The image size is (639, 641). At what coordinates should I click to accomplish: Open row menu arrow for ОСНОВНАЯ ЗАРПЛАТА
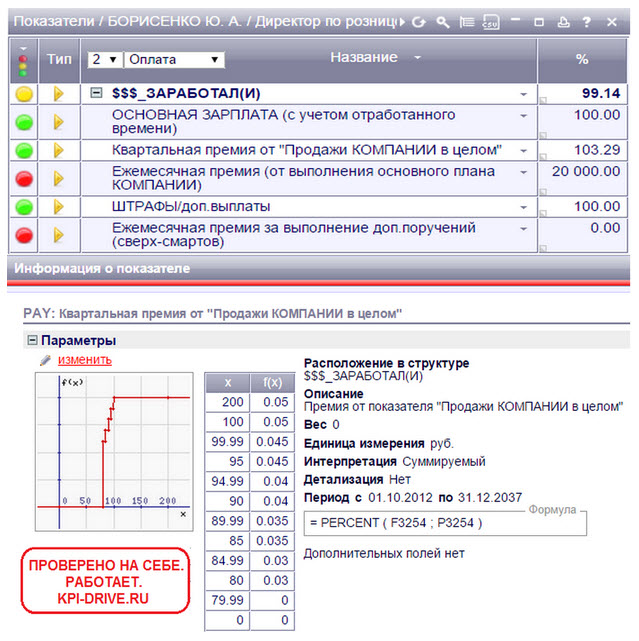[523, 116]
